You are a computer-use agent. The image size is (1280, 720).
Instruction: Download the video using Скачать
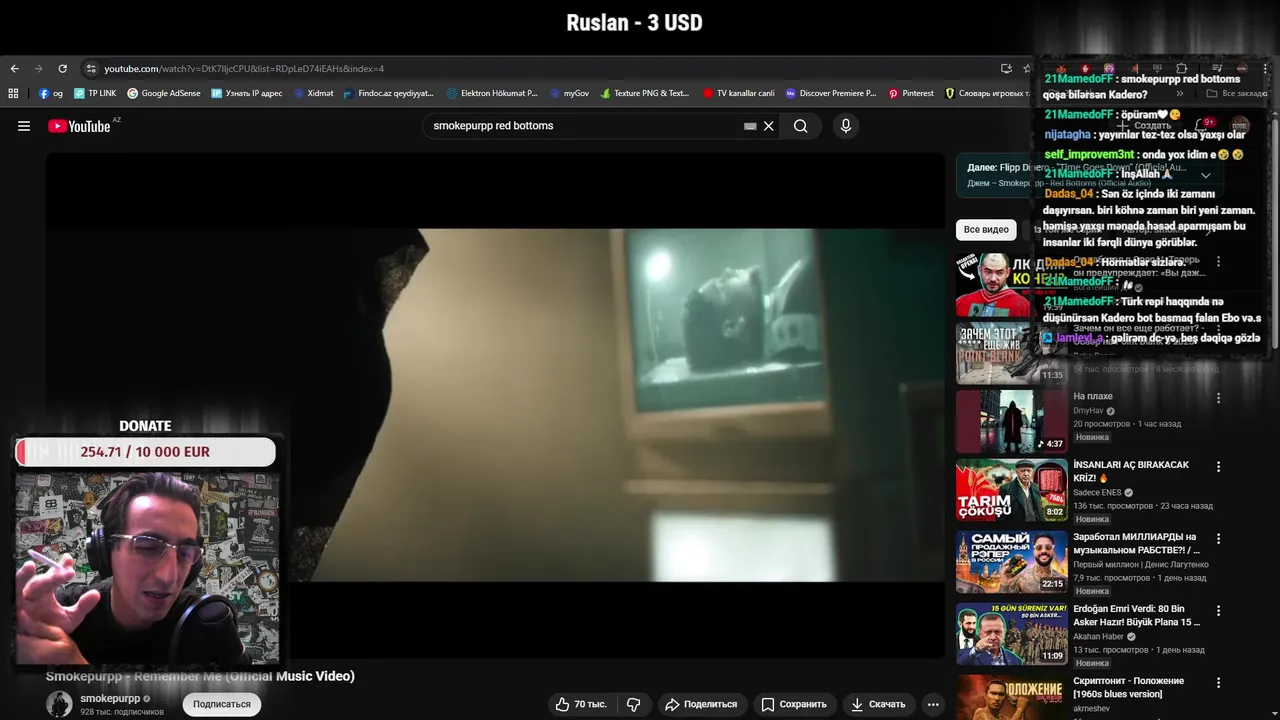(878, 704)
